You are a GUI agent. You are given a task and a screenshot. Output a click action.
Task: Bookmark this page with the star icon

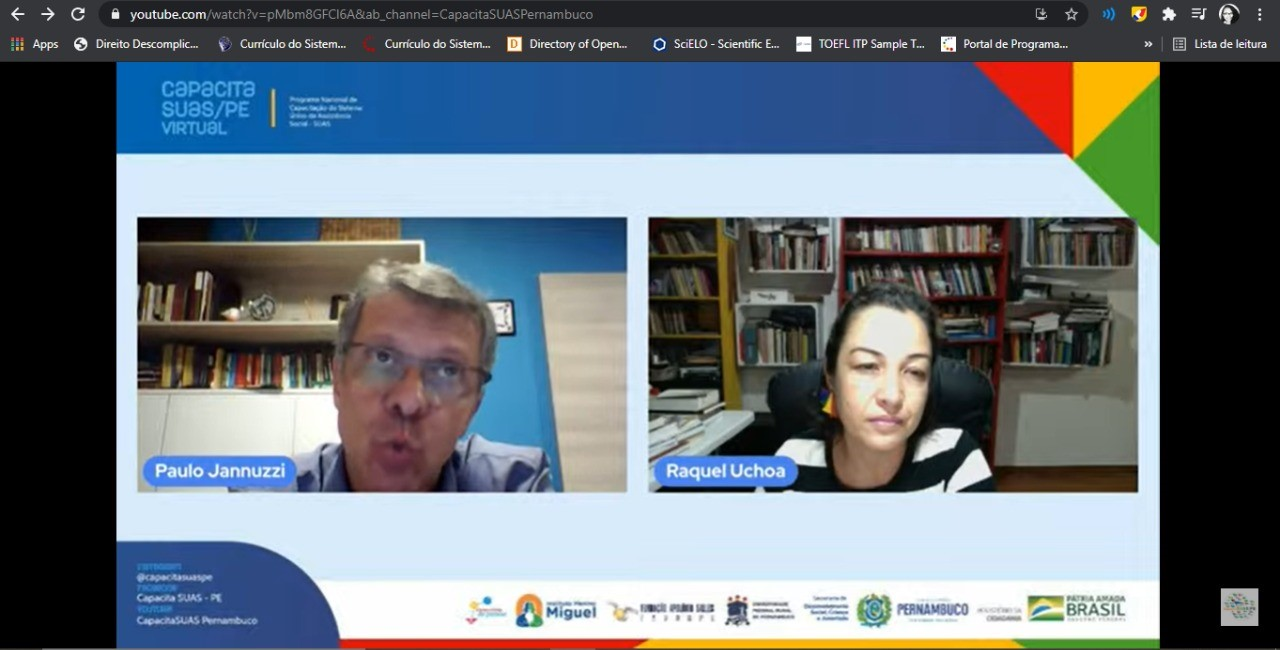point(1071,14)
